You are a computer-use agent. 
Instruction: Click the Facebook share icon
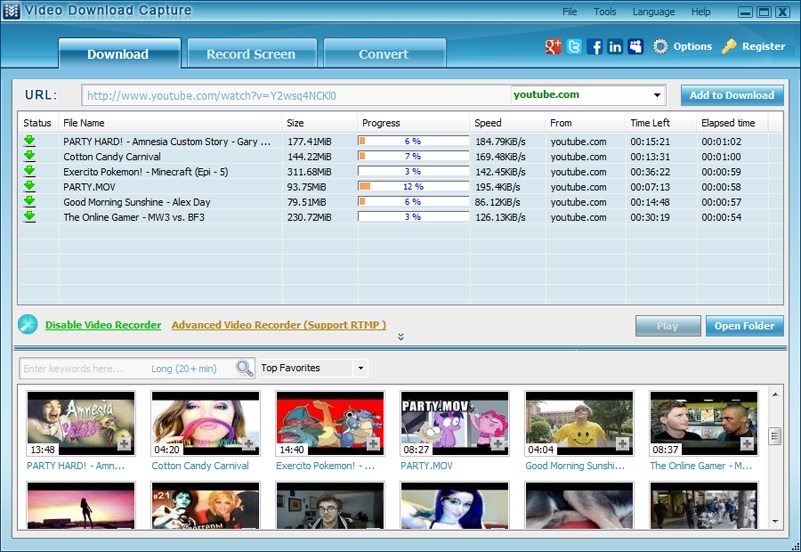tap(594, 46)
